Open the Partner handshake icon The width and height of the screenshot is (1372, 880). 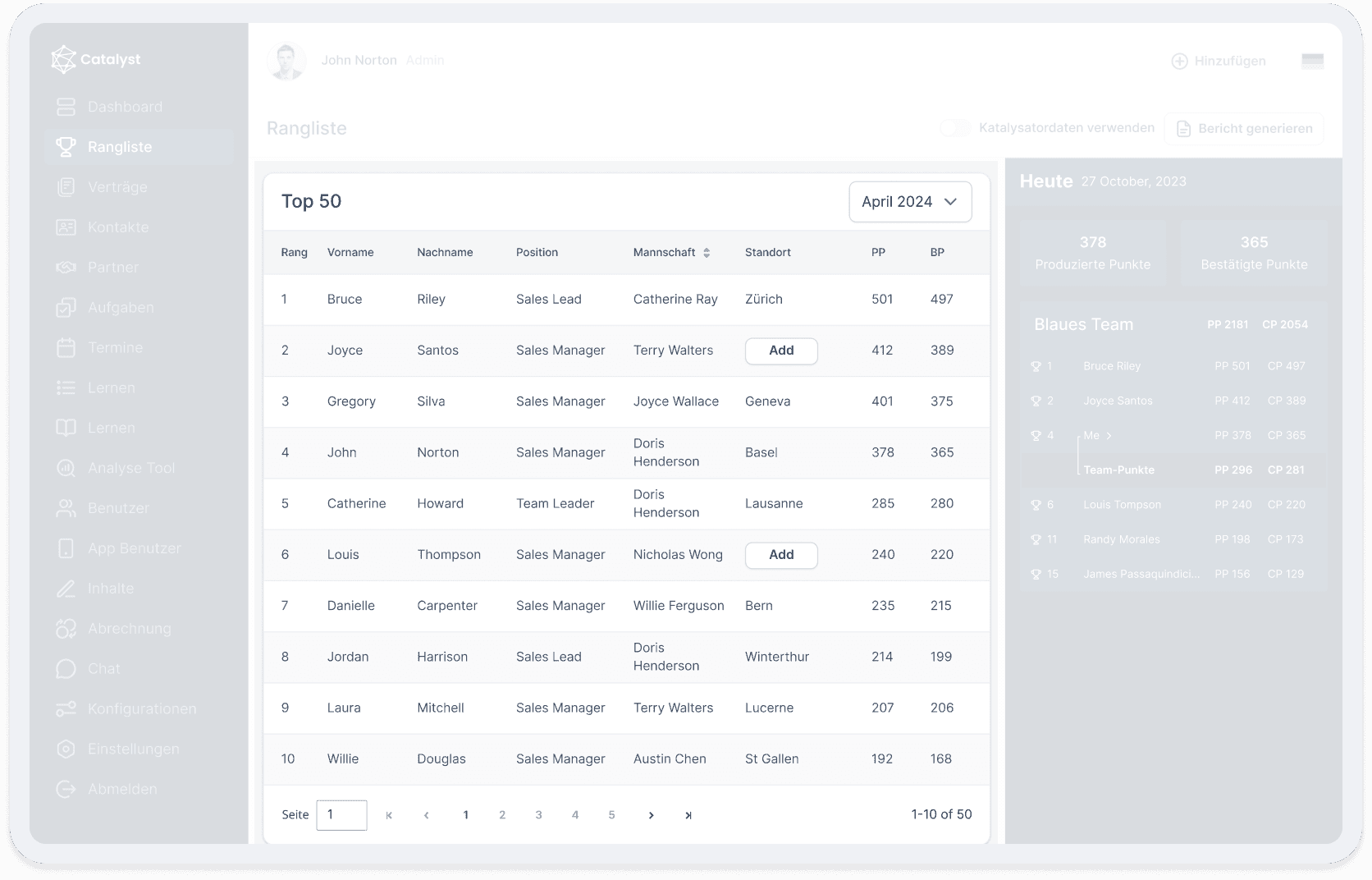pos(66,268)
